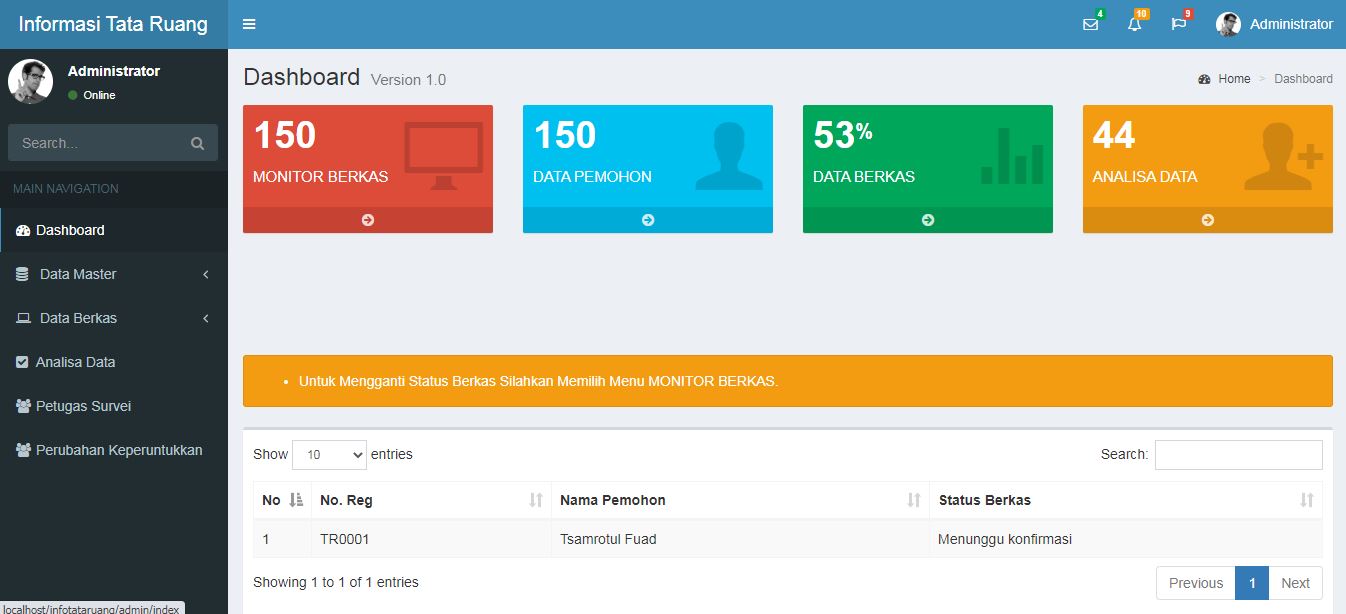Viewport: 1346px width, 614px height.
Task: Click the ANALISA DATA info box link
Action: (x=1207, y=169)
